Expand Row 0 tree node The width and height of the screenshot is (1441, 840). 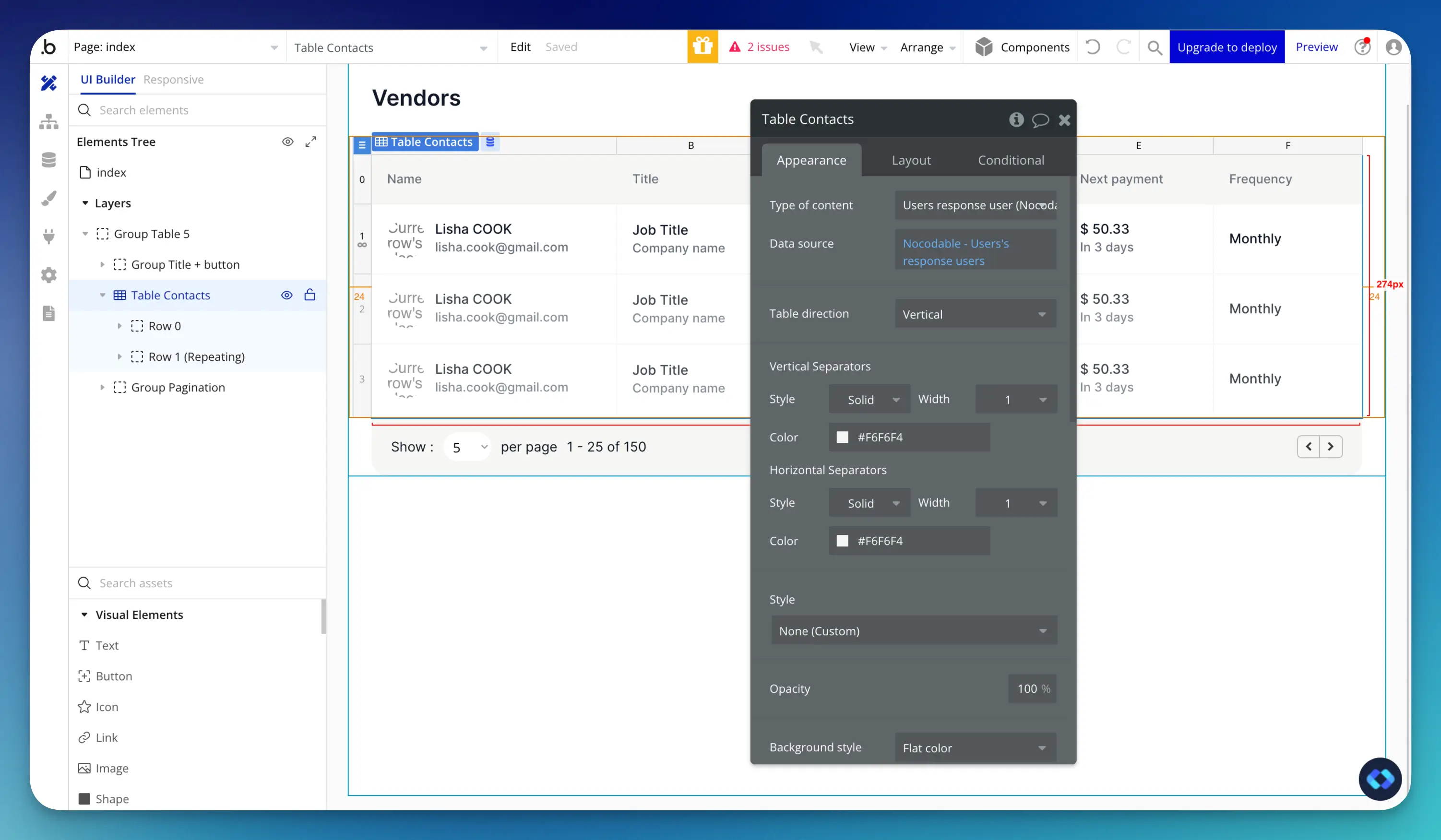pyautogui.click(x=119, y=326)
